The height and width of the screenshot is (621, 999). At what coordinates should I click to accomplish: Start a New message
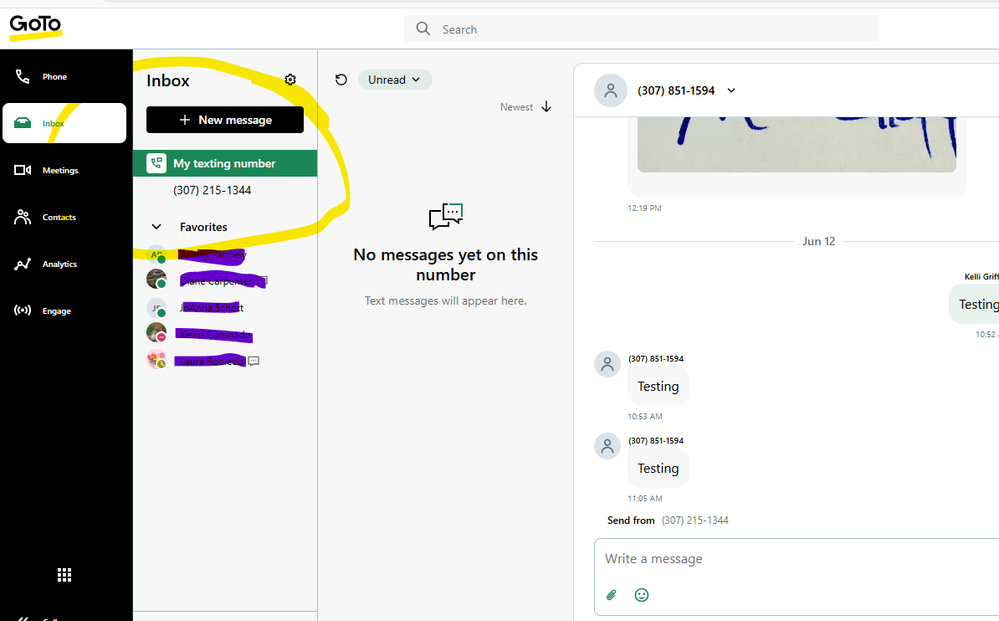point(225,120)
